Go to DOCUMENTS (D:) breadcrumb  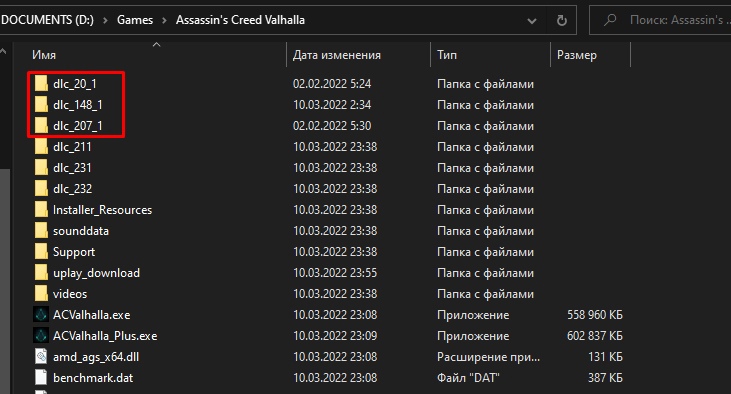(47, 20)
